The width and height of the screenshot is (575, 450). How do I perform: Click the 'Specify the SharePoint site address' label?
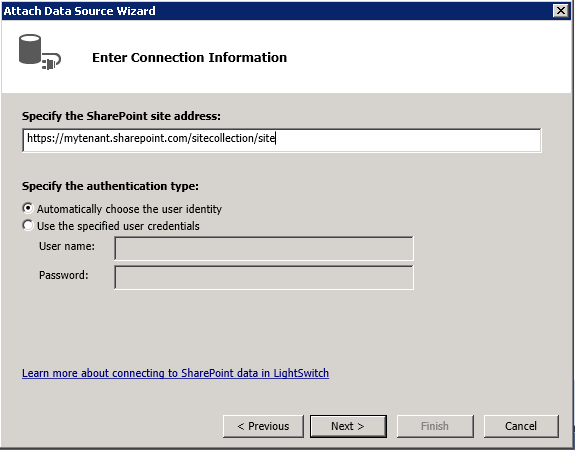121,116
